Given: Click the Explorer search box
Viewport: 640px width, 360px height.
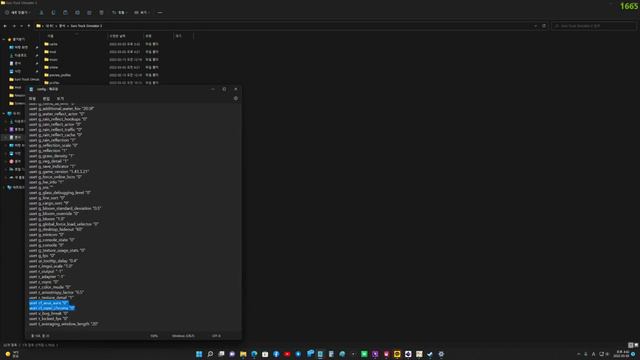Looking at the screenshot, I should (x=593, y=26).
